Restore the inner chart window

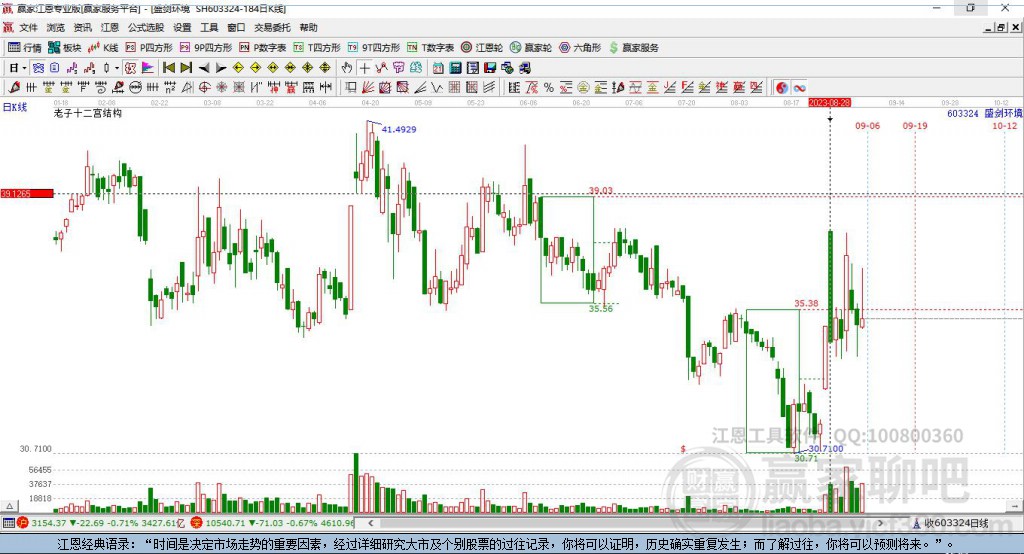click(1002, 27)
